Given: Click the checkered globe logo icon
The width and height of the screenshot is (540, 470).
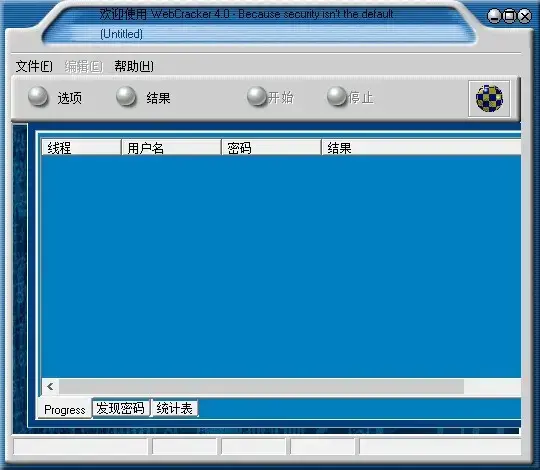Looking at the screenshot, I should pyautogui.click(x=489, y=98).
